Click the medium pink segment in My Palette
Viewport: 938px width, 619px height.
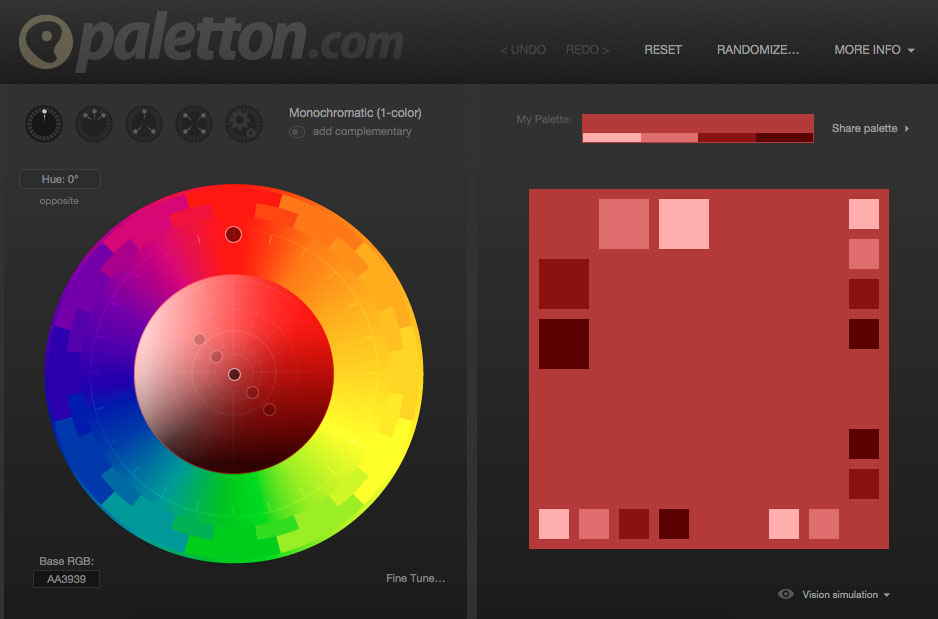click(x=669, y=138)
